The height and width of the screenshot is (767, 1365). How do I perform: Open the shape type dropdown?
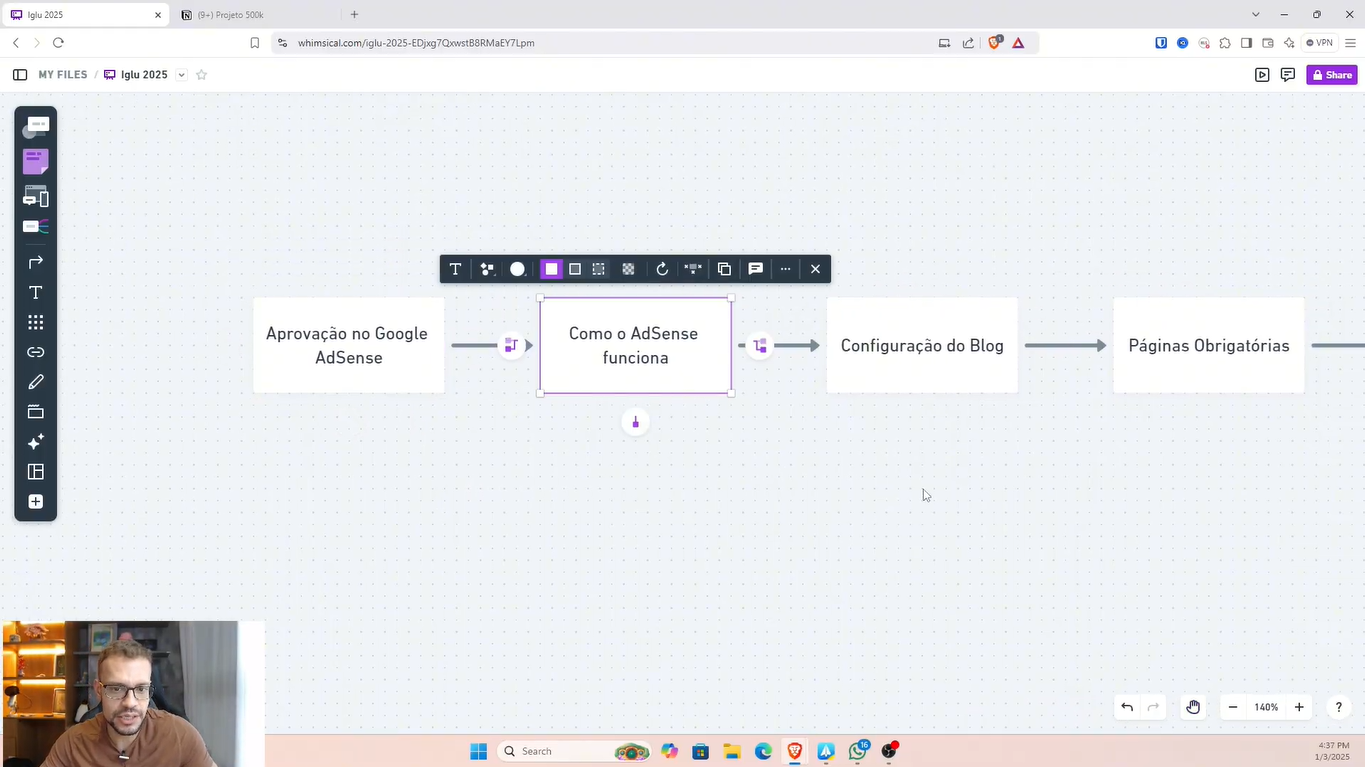point(487,269)
